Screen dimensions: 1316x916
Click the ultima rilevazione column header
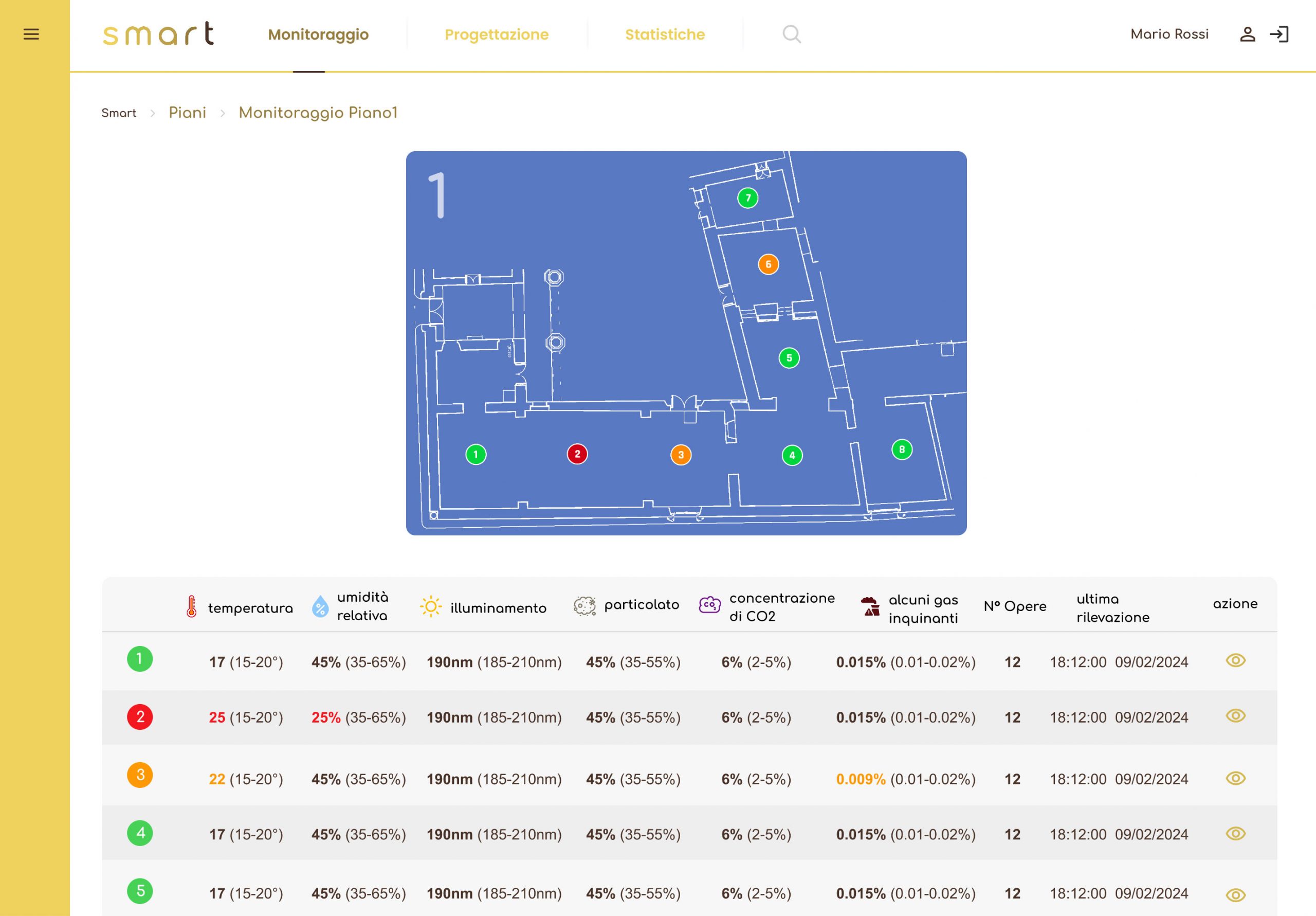(x=1112, y=608)
